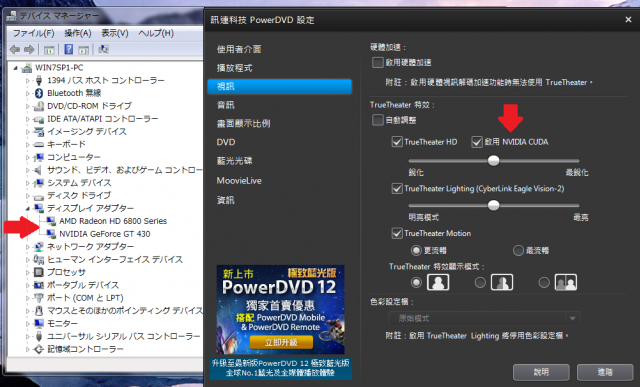Select the プロセッサ category icon

pos(39,272)
